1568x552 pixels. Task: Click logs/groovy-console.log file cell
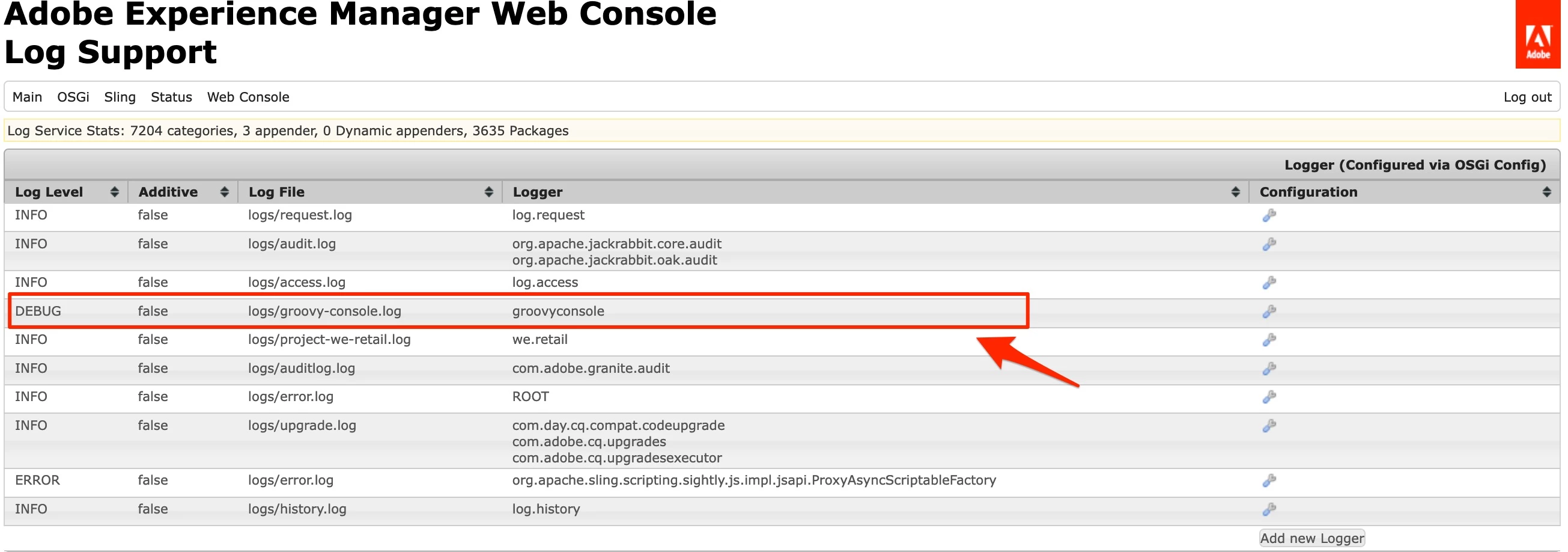tap(324, 311)
